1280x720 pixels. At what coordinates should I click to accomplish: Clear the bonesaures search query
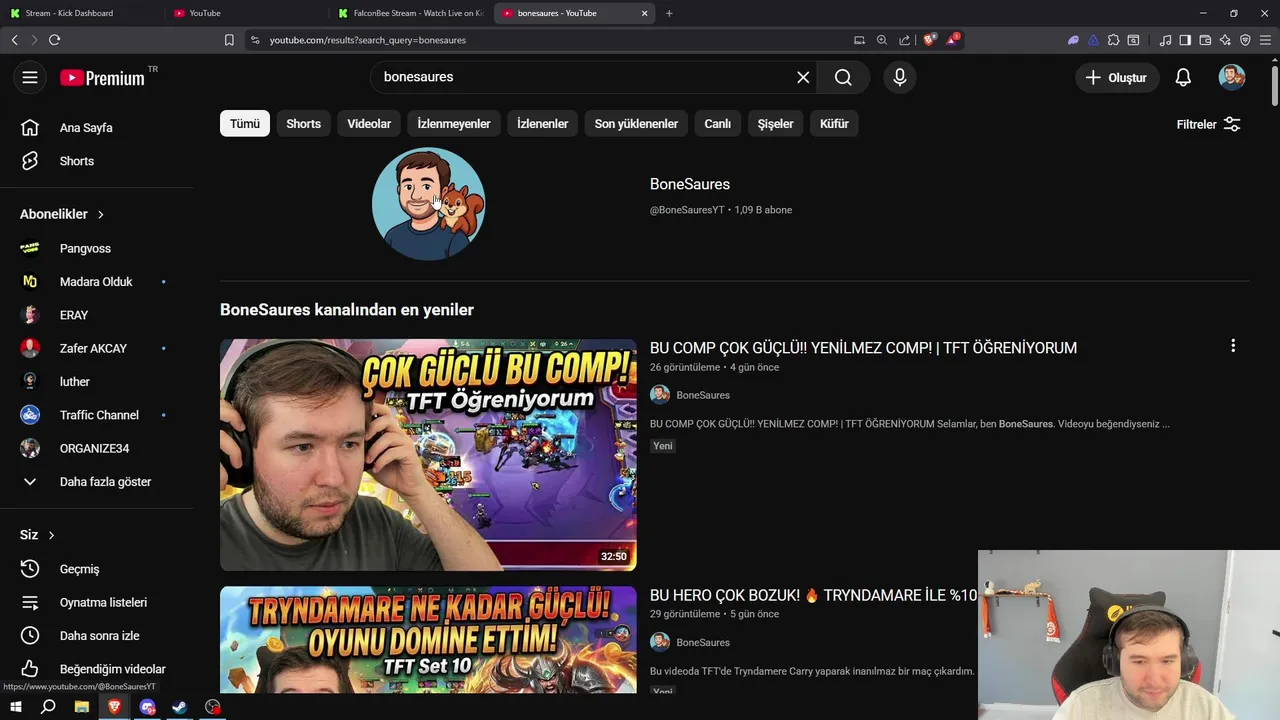pos(803,77)
